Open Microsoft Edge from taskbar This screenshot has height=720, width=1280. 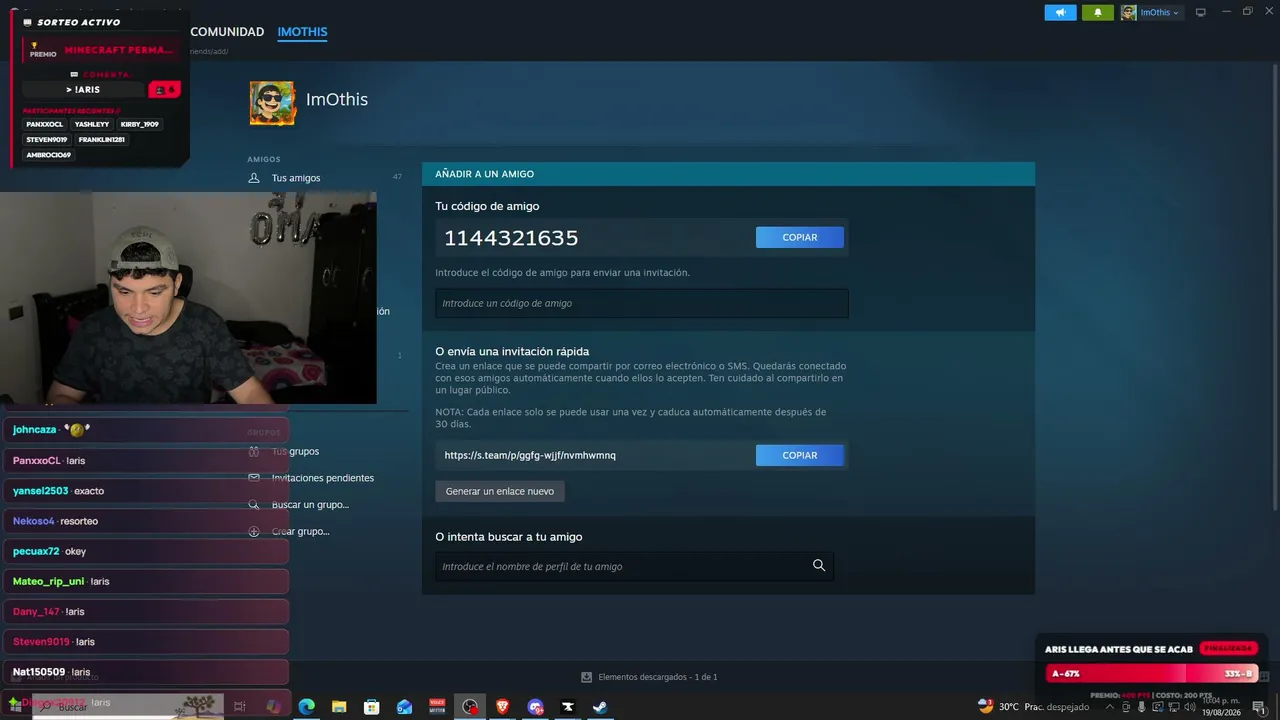pos(306,707)
